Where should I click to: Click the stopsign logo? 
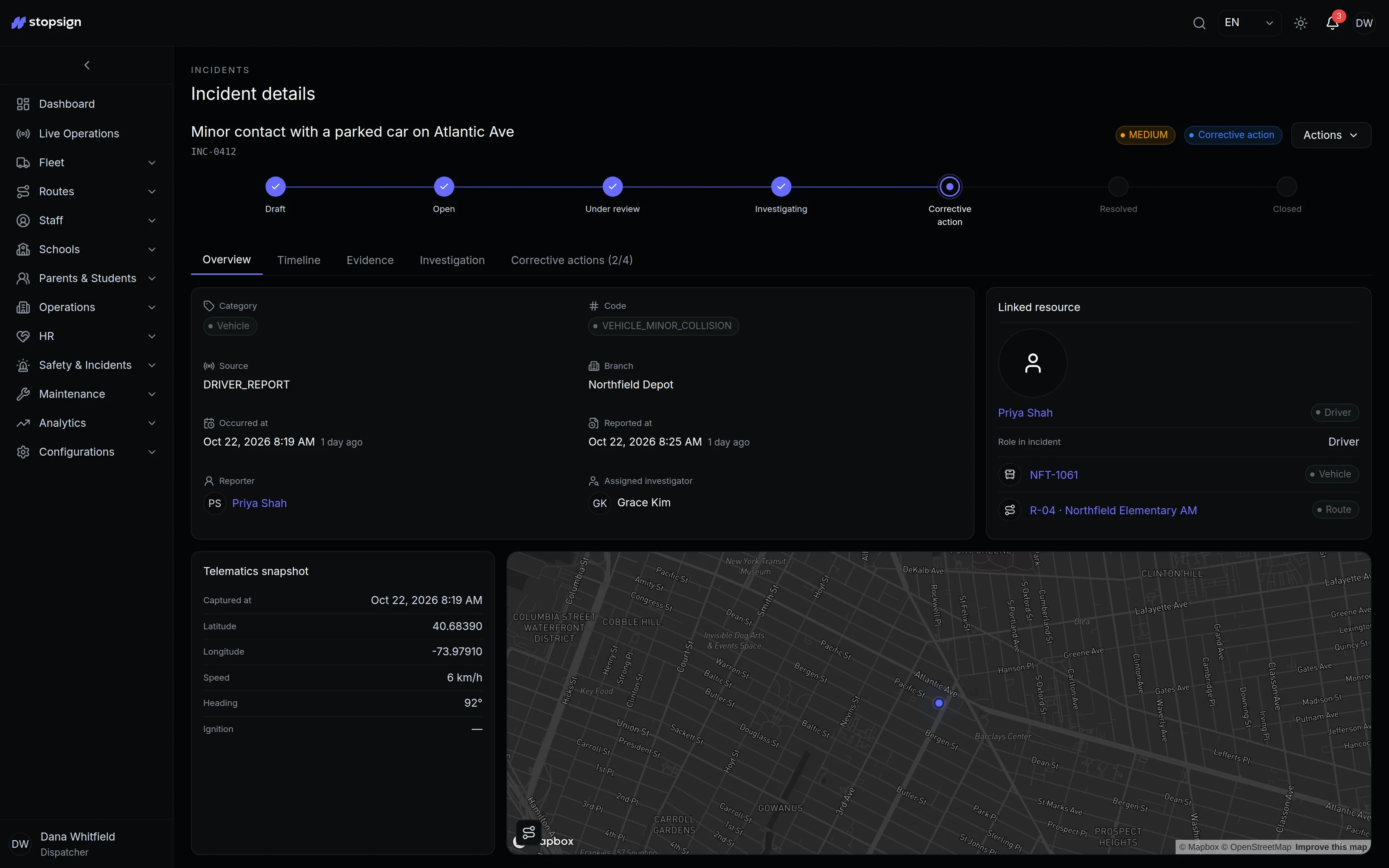[x=47, y=23]
